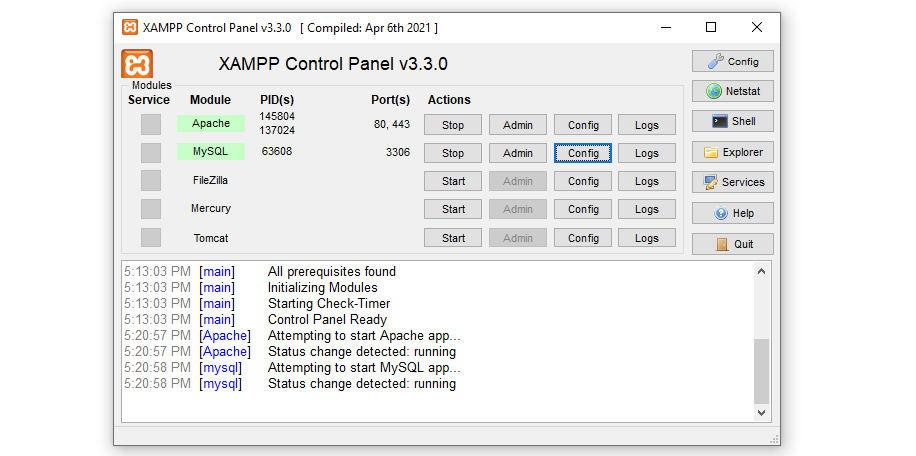Viewport: 916px width, 456px height.
Task: Click the 'Module' column header
Action: click(210, 100)
